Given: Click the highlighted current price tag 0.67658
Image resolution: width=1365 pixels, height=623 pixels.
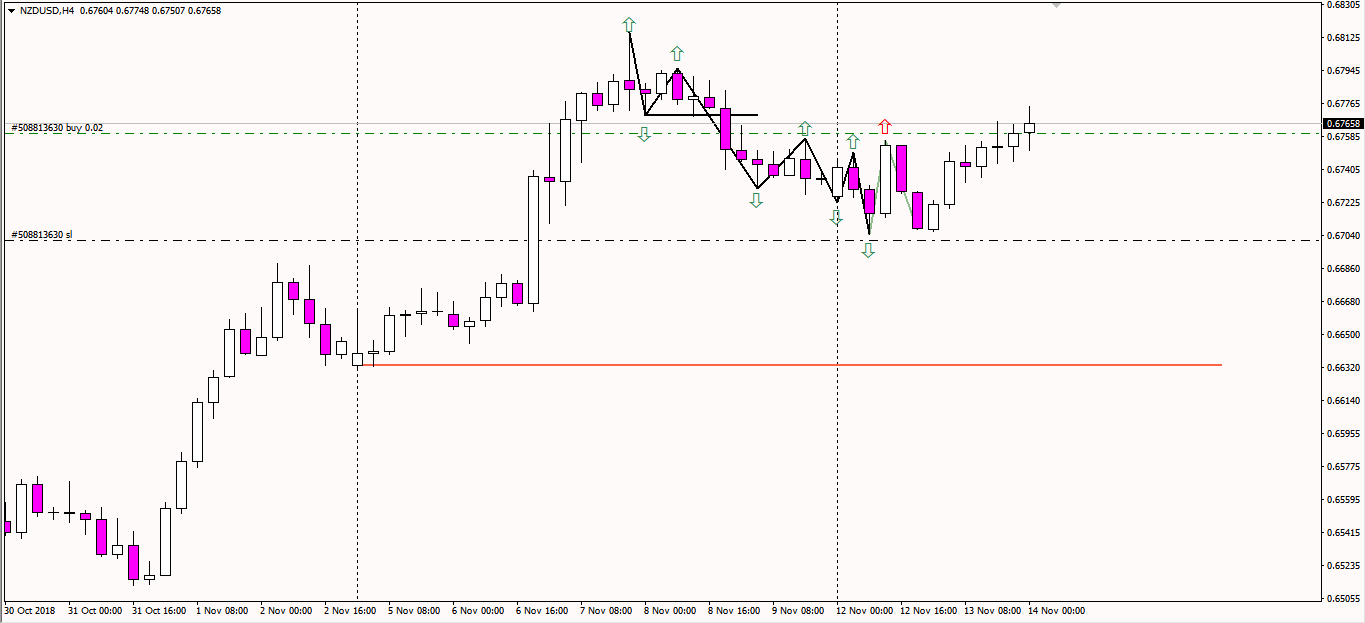Looking at the screenshot, I should point(1342,124).
